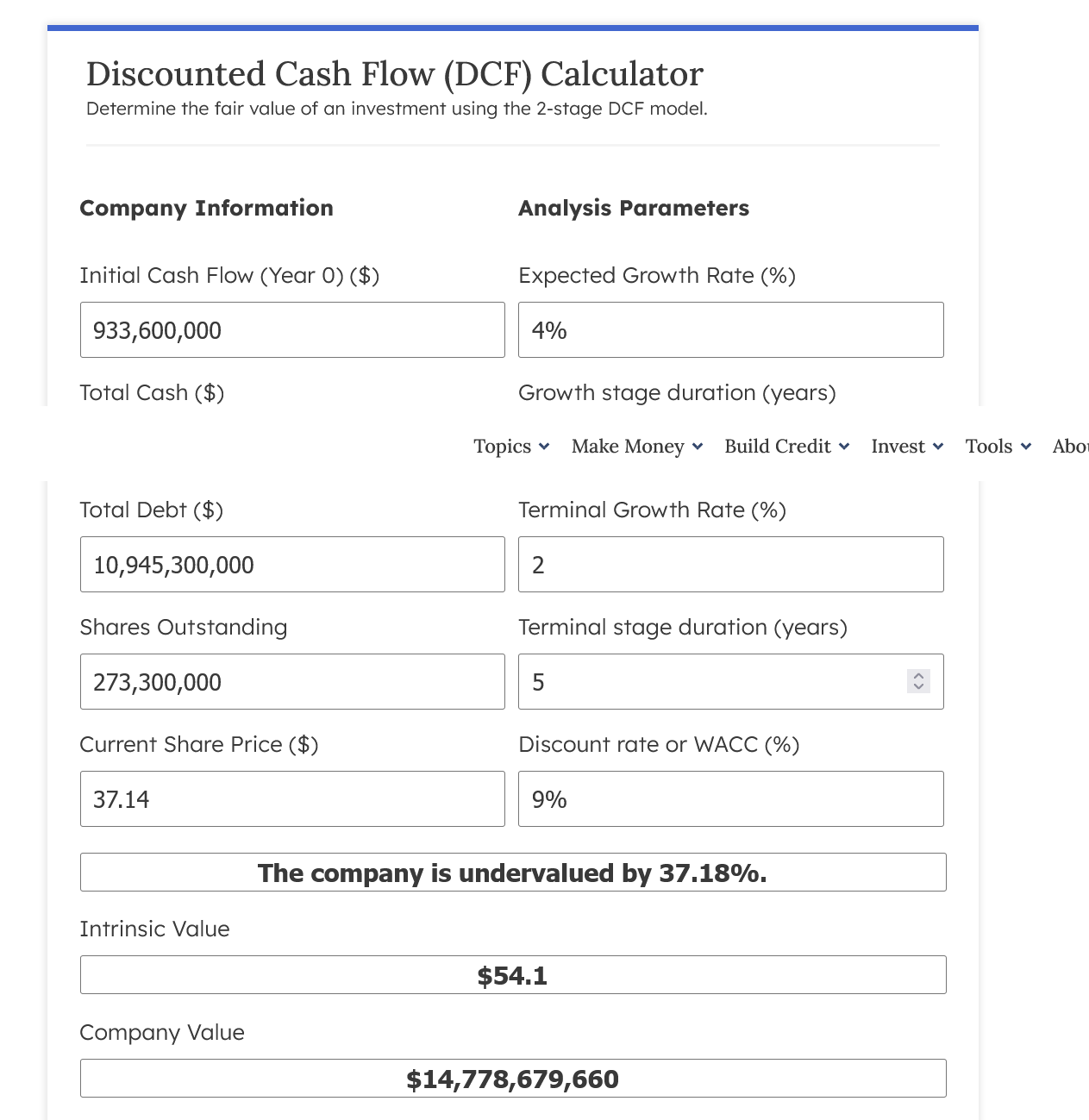Image resolution: width=1089 pixels, height=1120 pixels.
Task: Open the Tools dropdown menu
Action: [997, 447]
